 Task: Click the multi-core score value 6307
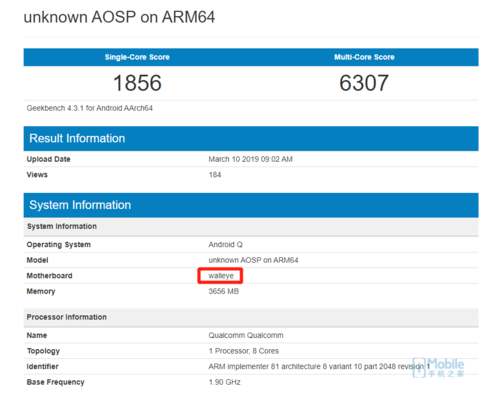(364, 83)
